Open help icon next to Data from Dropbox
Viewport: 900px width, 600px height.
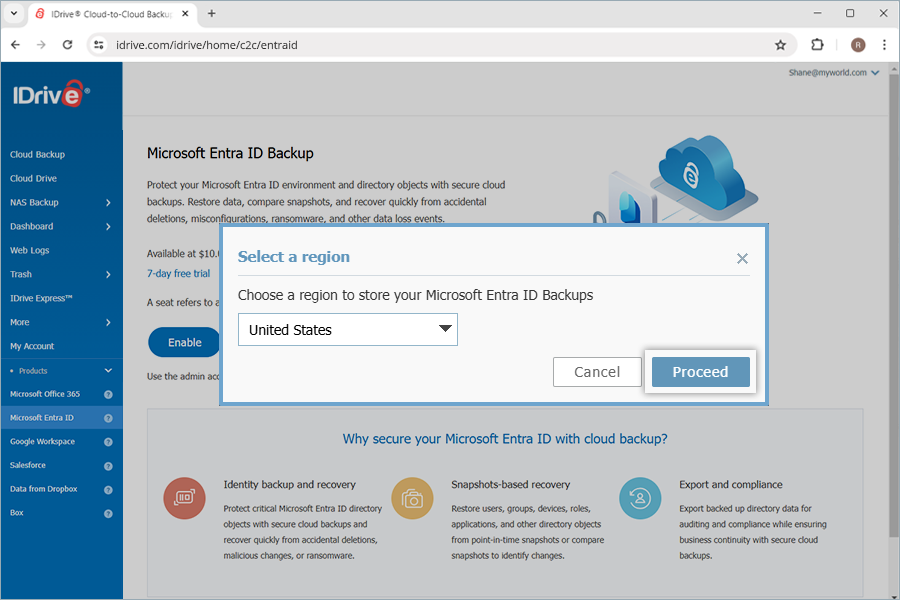pyautogui.click(x=108, y=490)
